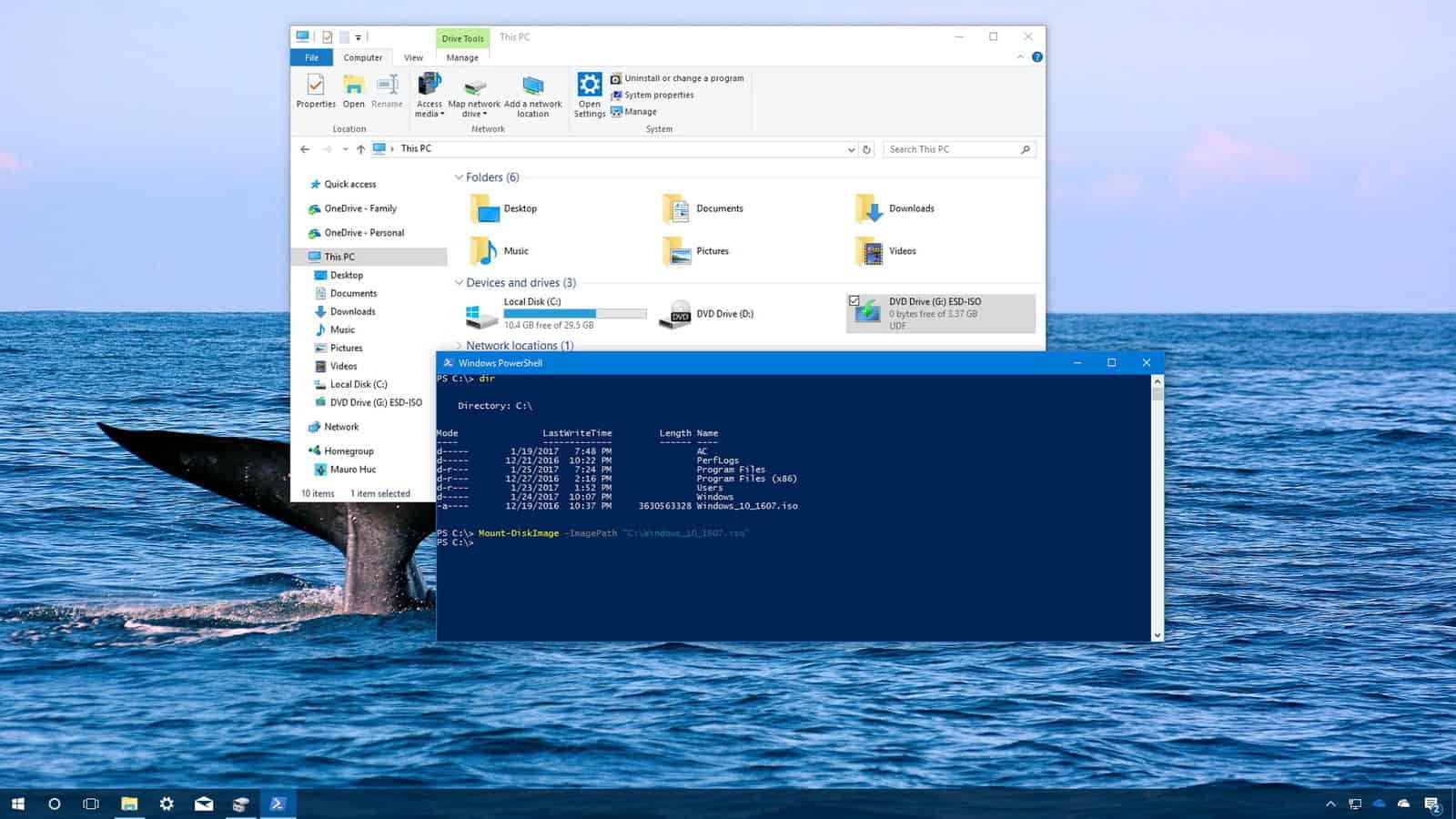The image size is (1456, 819).
Task: Switch to the Computer ribbon tab
Action: [363, 57]
